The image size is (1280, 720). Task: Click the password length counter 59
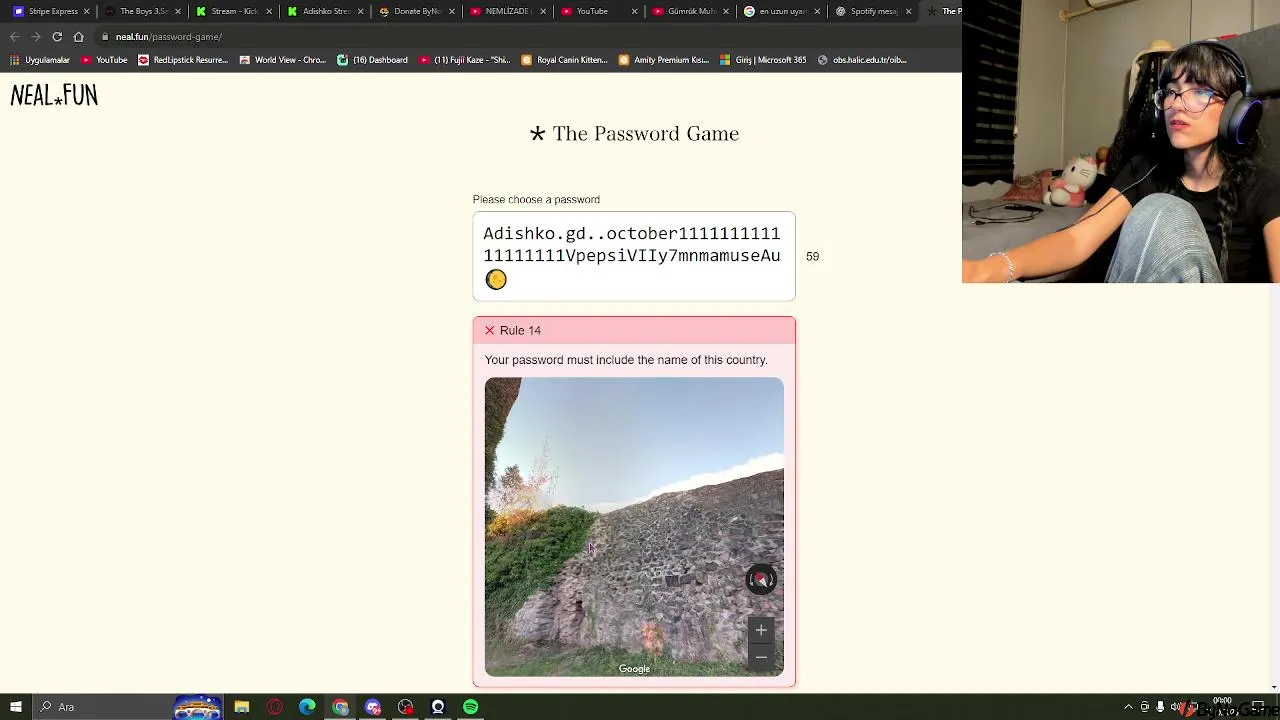click(x=812, y=257)
